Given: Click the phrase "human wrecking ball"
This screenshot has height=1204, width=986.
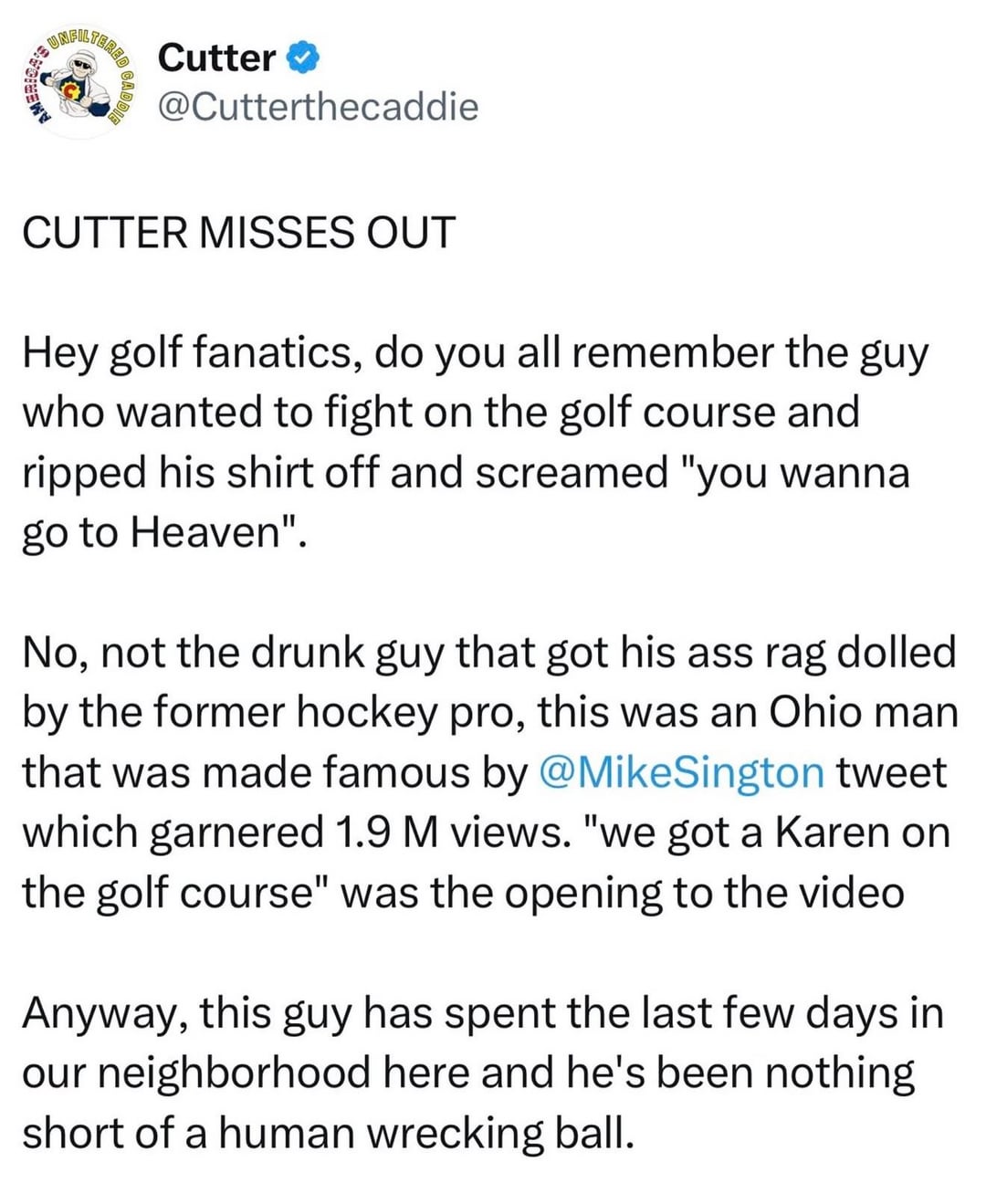Looking at the screenshot, I should [425, 1133].
